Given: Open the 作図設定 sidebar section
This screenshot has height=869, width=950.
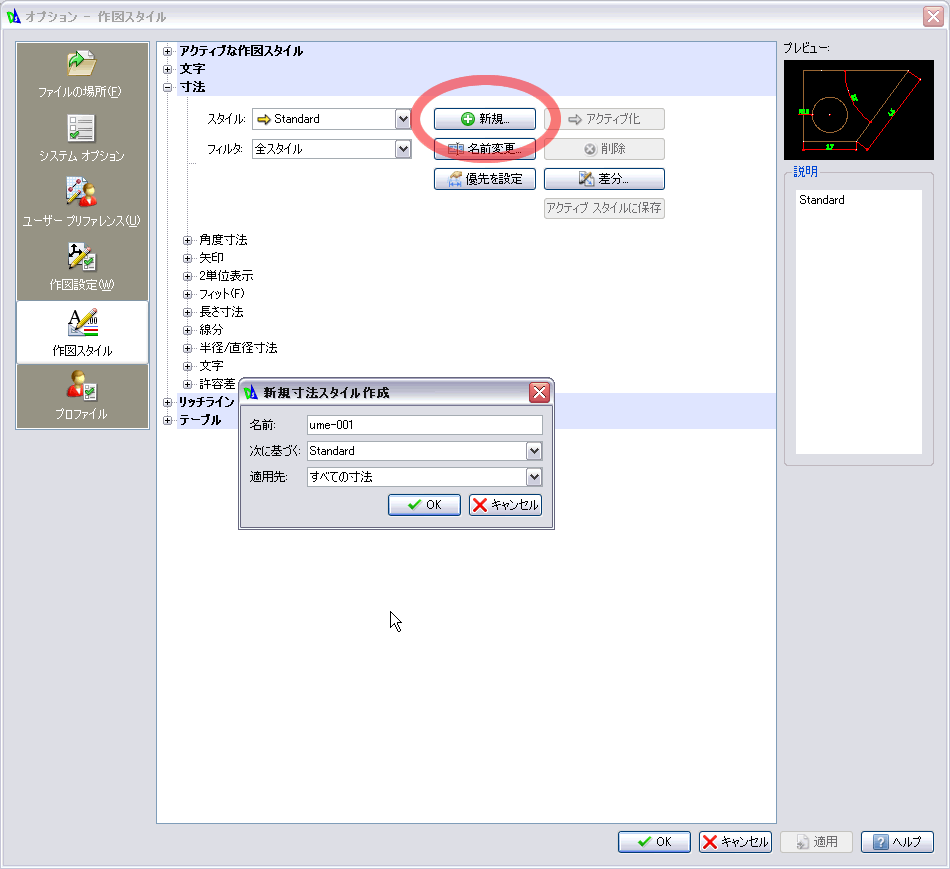Looking at the screenshot, I should tap(81, 267).
